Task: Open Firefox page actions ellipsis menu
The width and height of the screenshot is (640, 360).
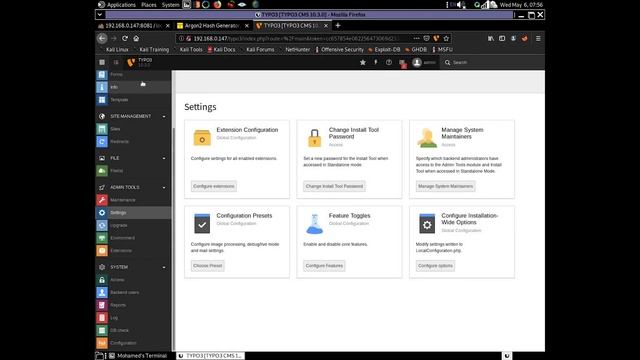Action: 416,38
